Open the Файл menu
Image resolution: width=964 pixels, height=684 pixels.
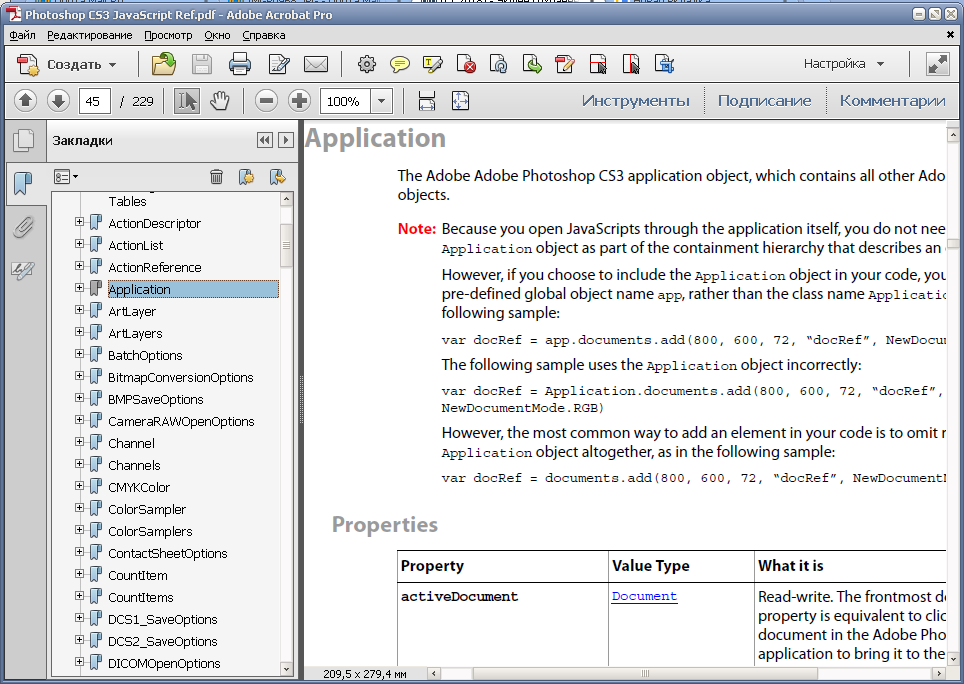pyautogui.click(x=22, y=35)
